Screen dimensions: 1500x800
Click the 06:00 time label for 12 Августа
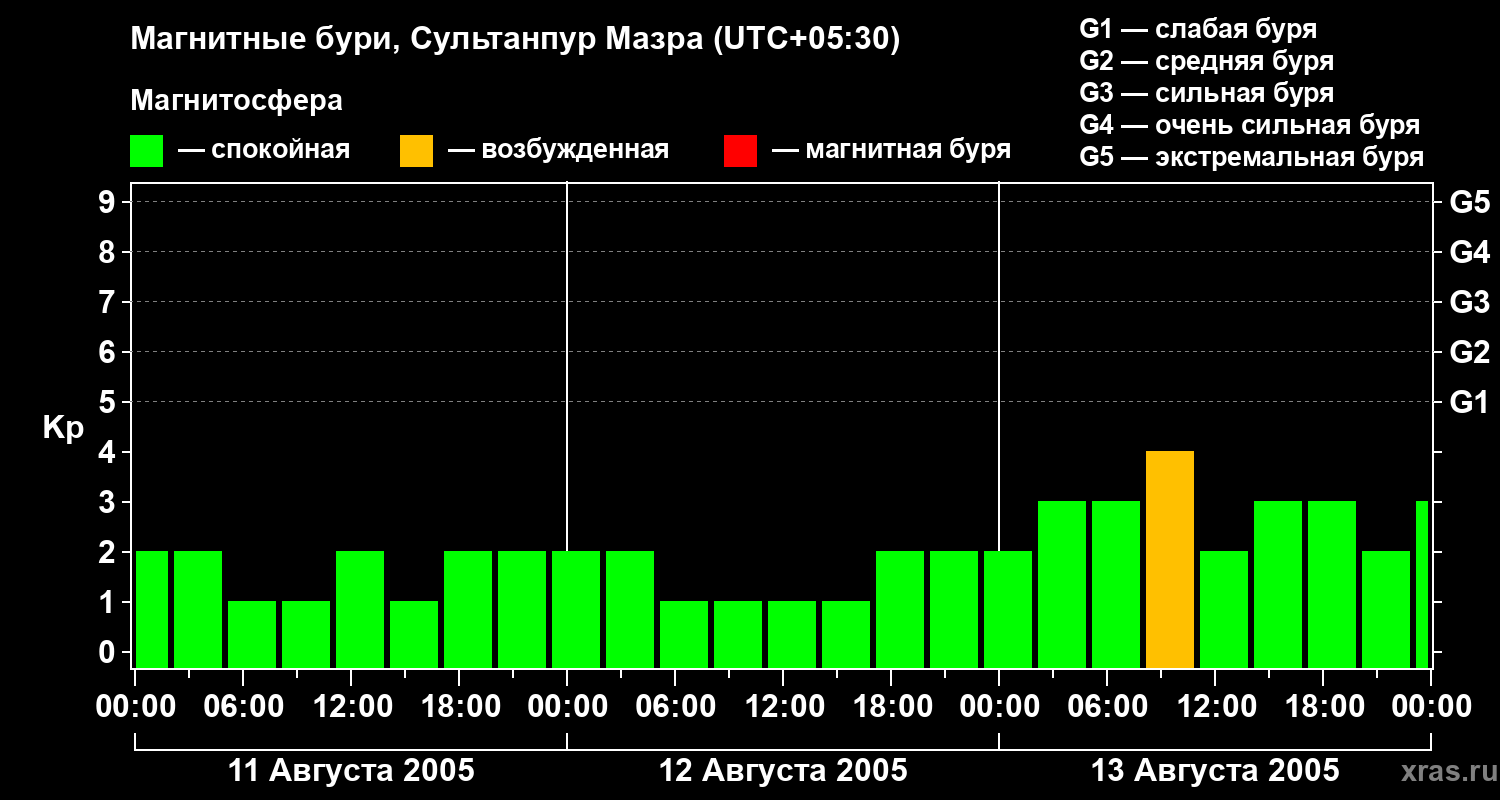pos(676,707)
